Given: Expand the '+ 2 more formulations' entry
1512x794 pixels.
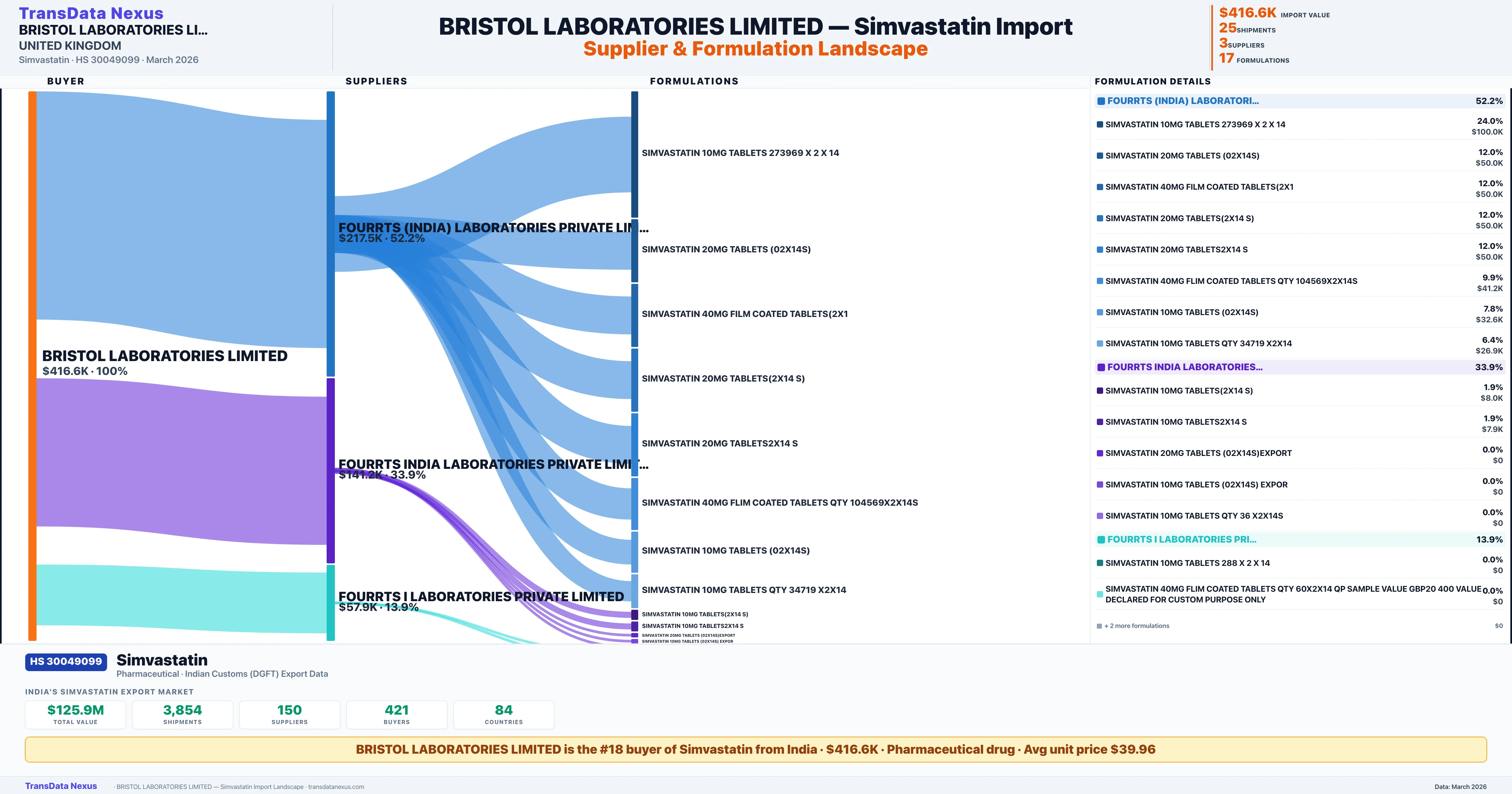Looking at the screenshot, I should click(x=1136, y=626).
